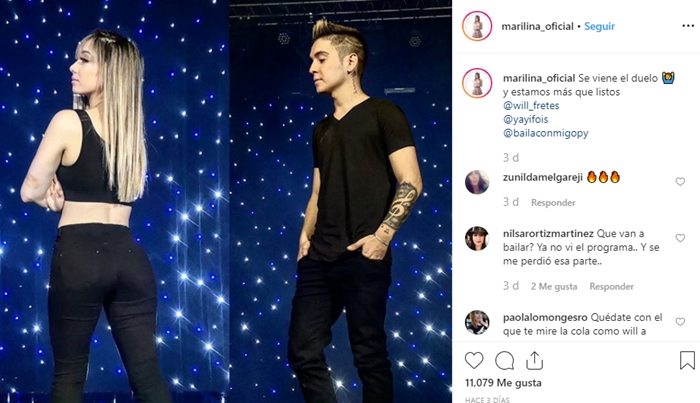This screenshot has height=403, width=700.
Task: Open marilina_oficial header profile picture
Action: (x=477, y=26)
